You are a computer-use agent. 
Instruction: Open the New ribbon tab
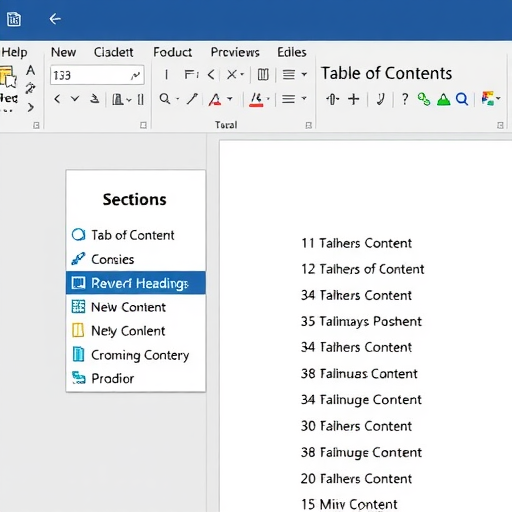pos(63,52)
